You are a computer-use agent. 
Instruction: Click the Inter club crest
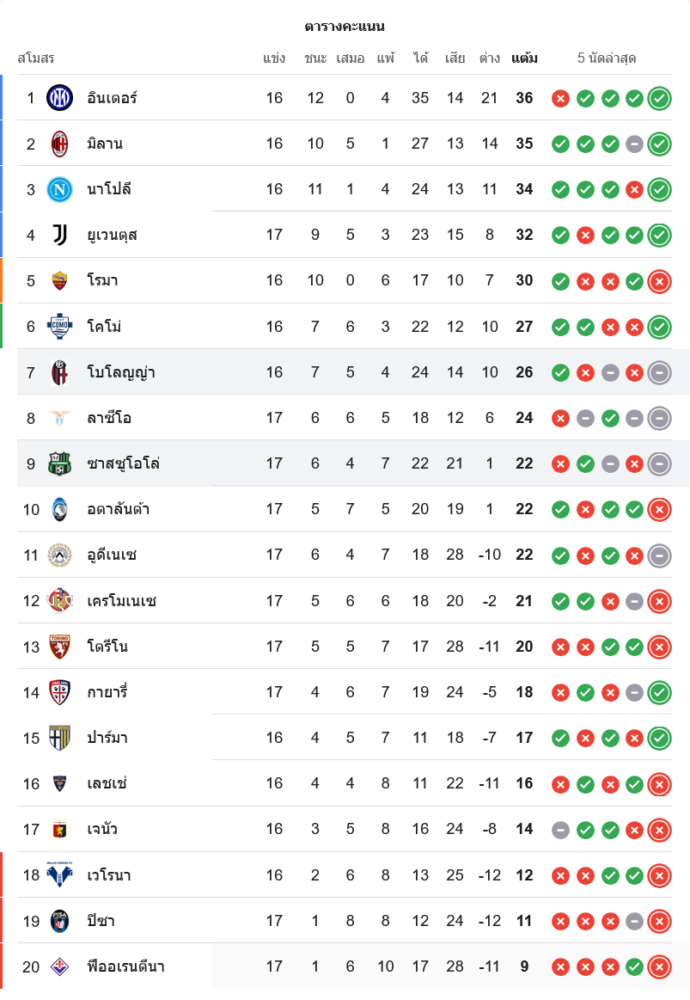(60, 98)
